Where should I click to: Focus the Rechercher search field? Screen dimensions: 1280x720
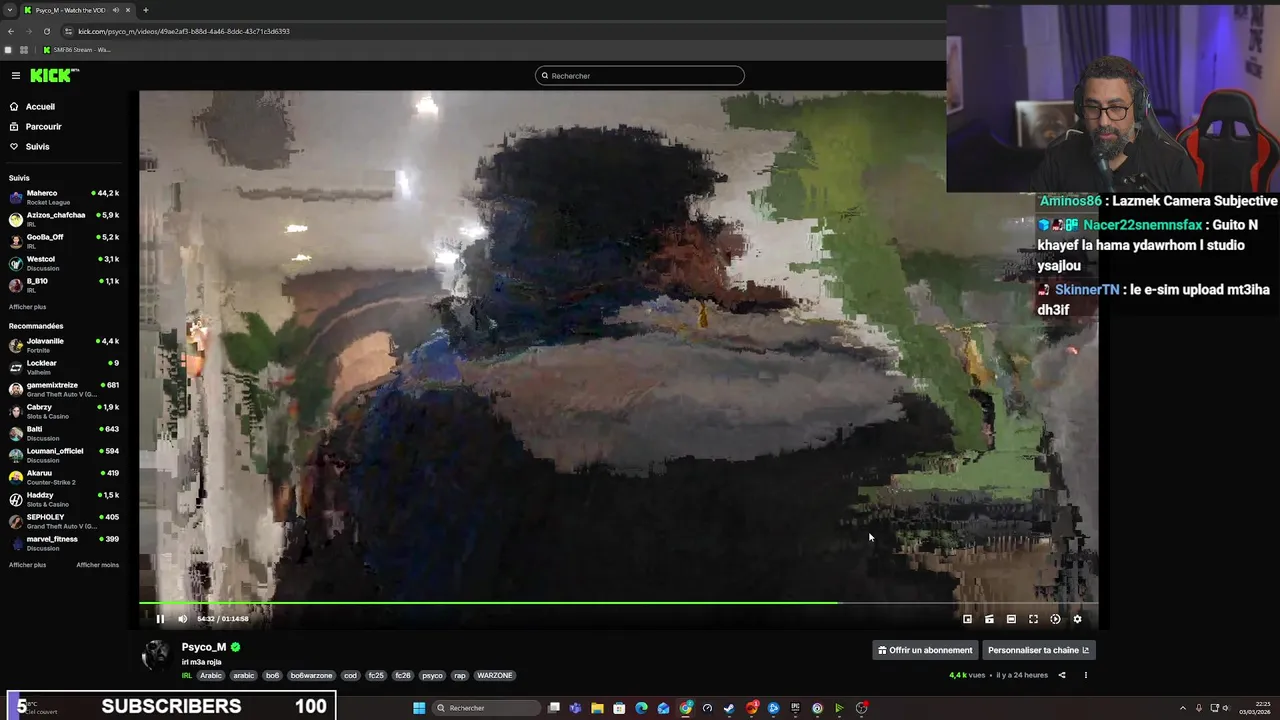(640, 76)
